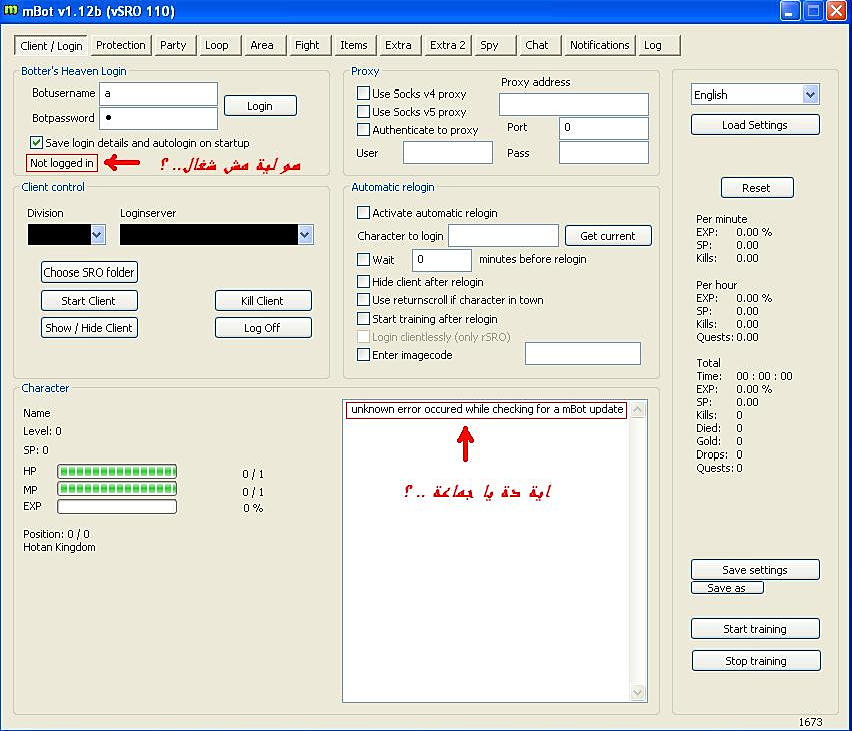
Task: Tick the Enter imagecode checkbox
Action: (363, 355)
